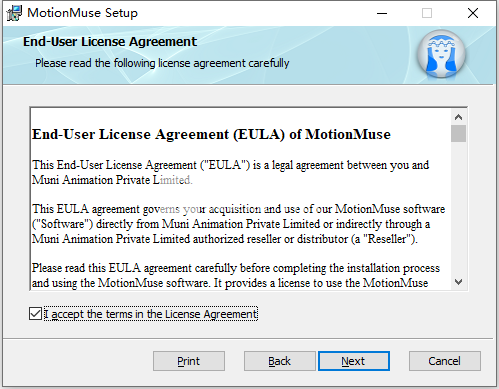Click the scroll-down arrow of the license text
The width and height of the screenshot is (499, 389).
coord(458,282)
